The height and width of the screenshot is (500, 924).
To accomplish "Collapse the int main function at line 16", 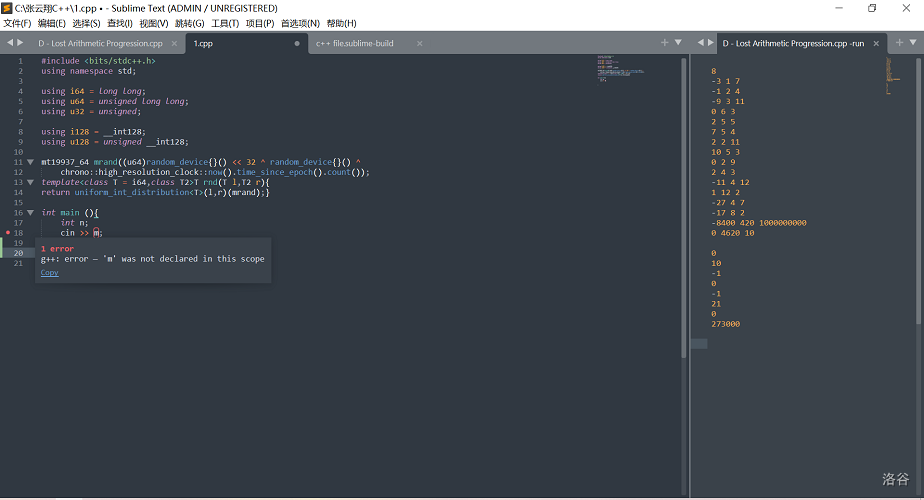I will (x=30, y=213).
